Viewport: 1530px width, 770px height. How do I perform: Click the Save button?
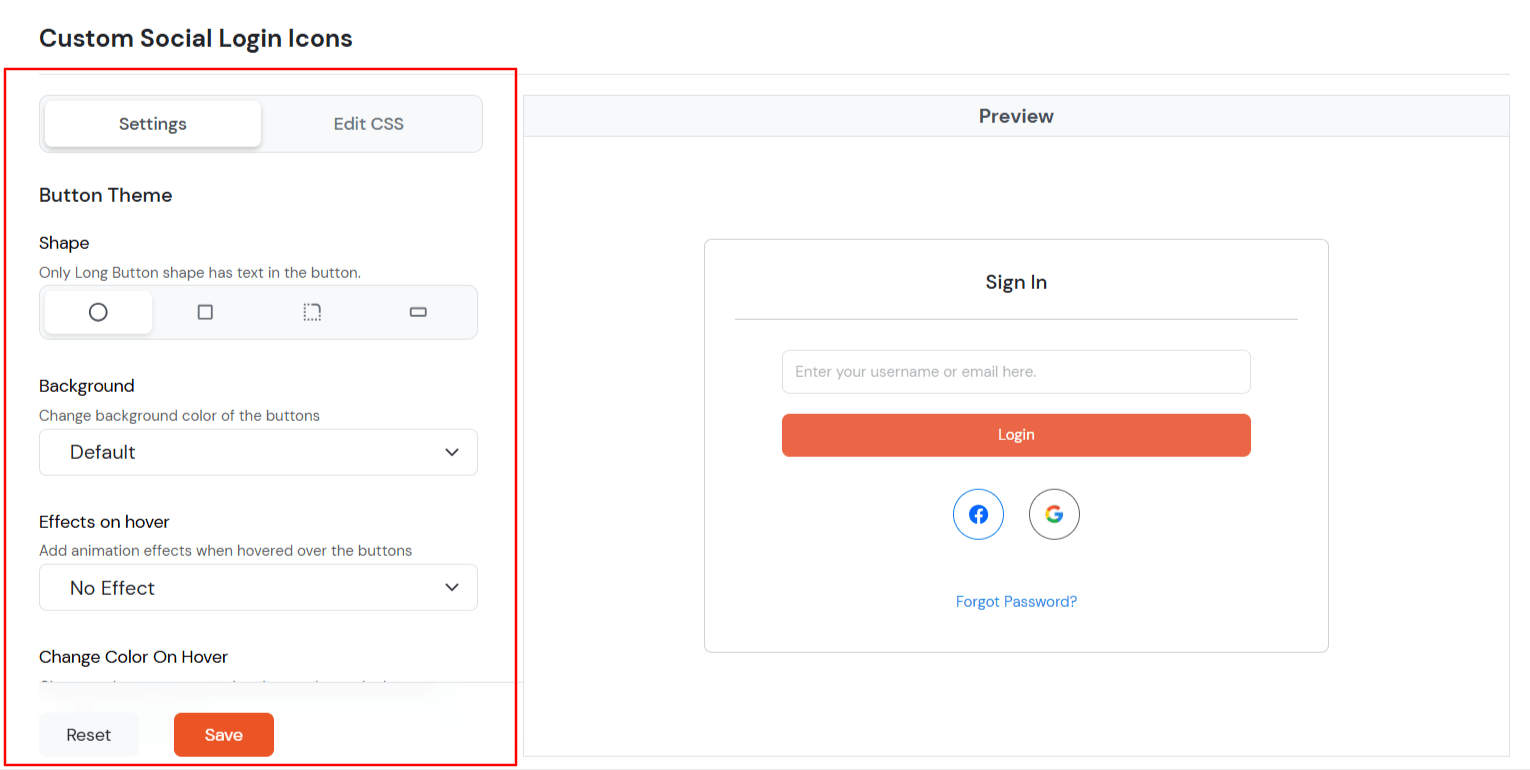point(223,734)
